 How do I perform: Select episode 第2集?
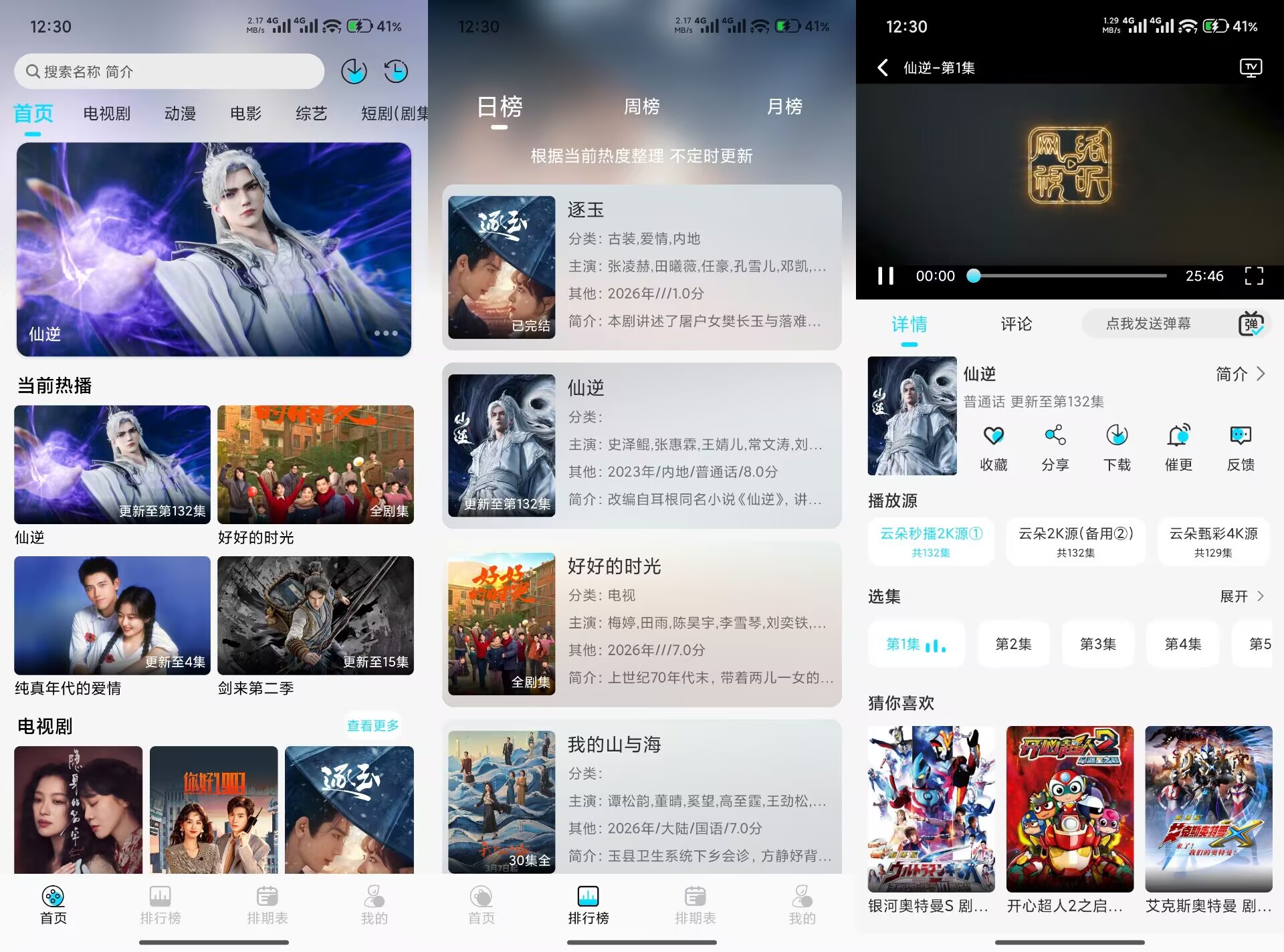(x=1013, y=644)
